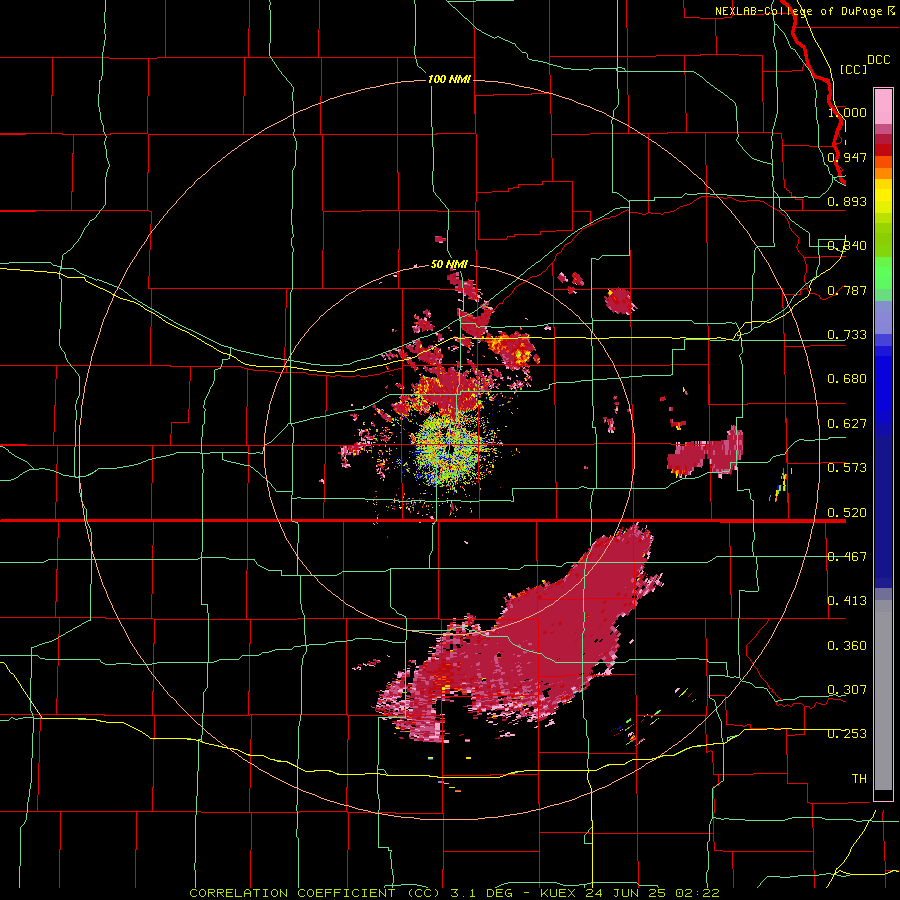
Task: Click the [CC] legend heading
Action: click(853, 69)
